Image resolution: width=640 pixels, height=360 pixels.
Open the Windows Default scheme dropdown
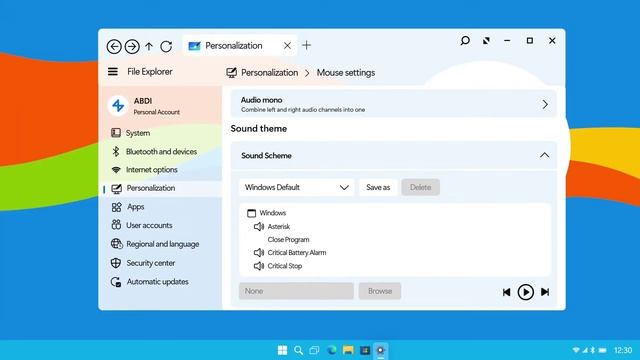(x=296, y=187)
